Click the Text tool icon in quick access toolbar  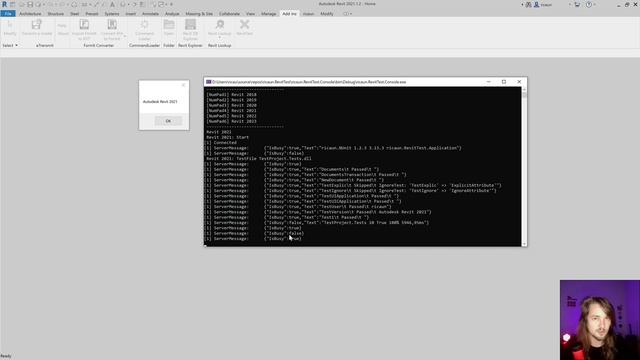[x=112, y=4]
